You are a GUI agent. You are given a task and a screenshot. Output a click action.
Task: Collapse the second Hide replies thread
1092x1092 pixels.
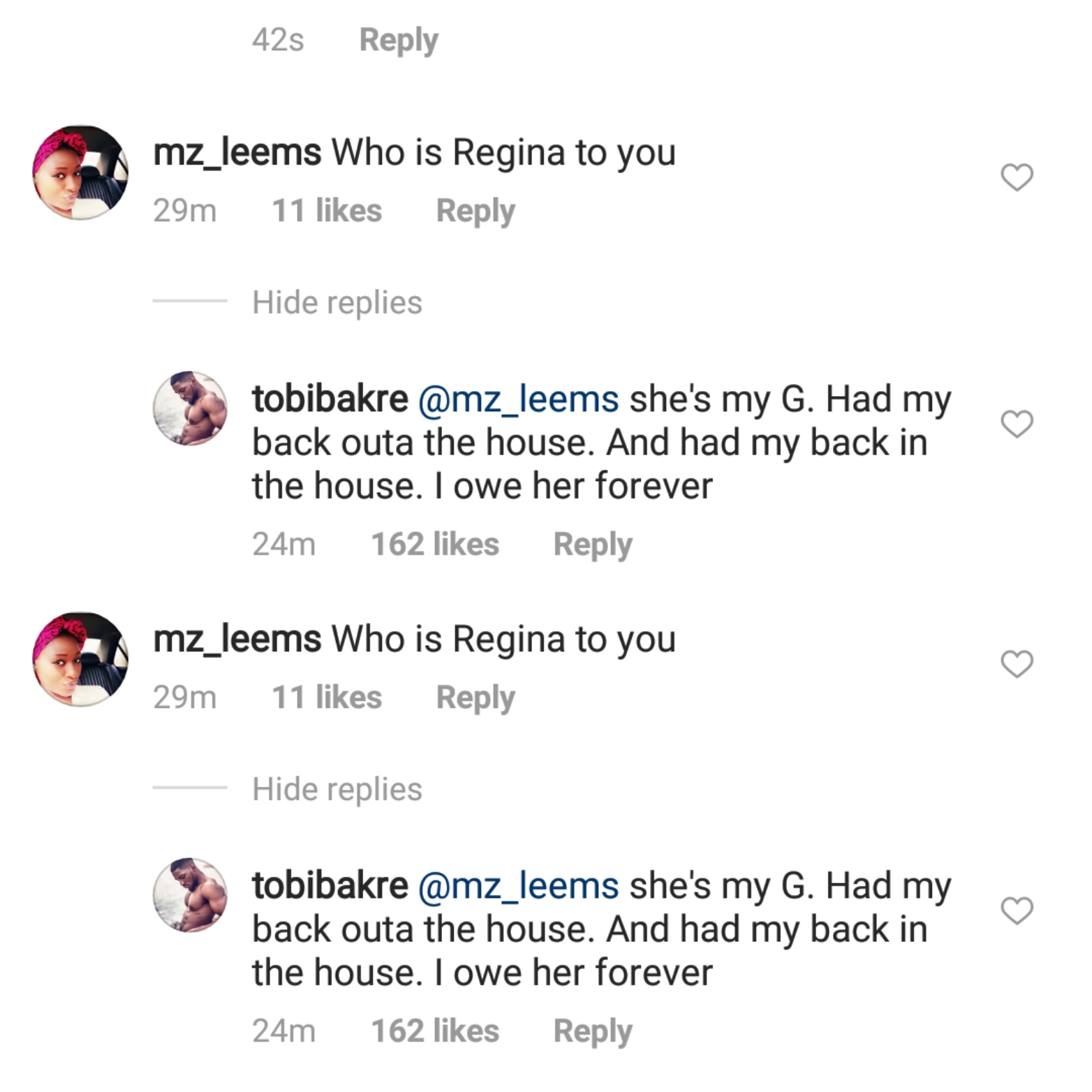point(337,789)
